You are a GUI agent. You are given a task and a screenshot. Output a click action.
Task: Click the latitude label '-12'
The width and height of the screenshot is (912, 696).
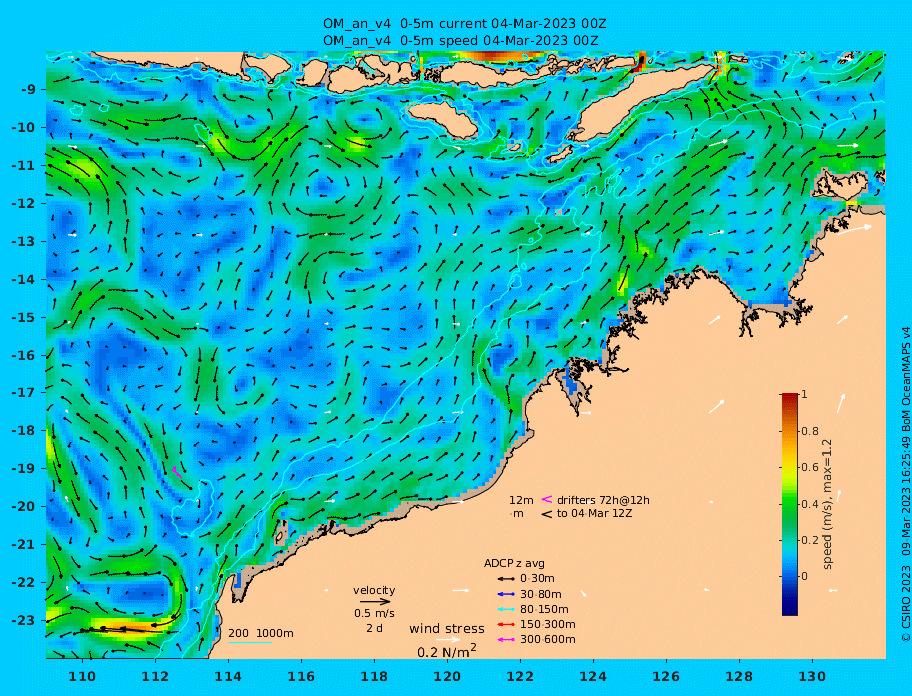click(x=26, y=204)
